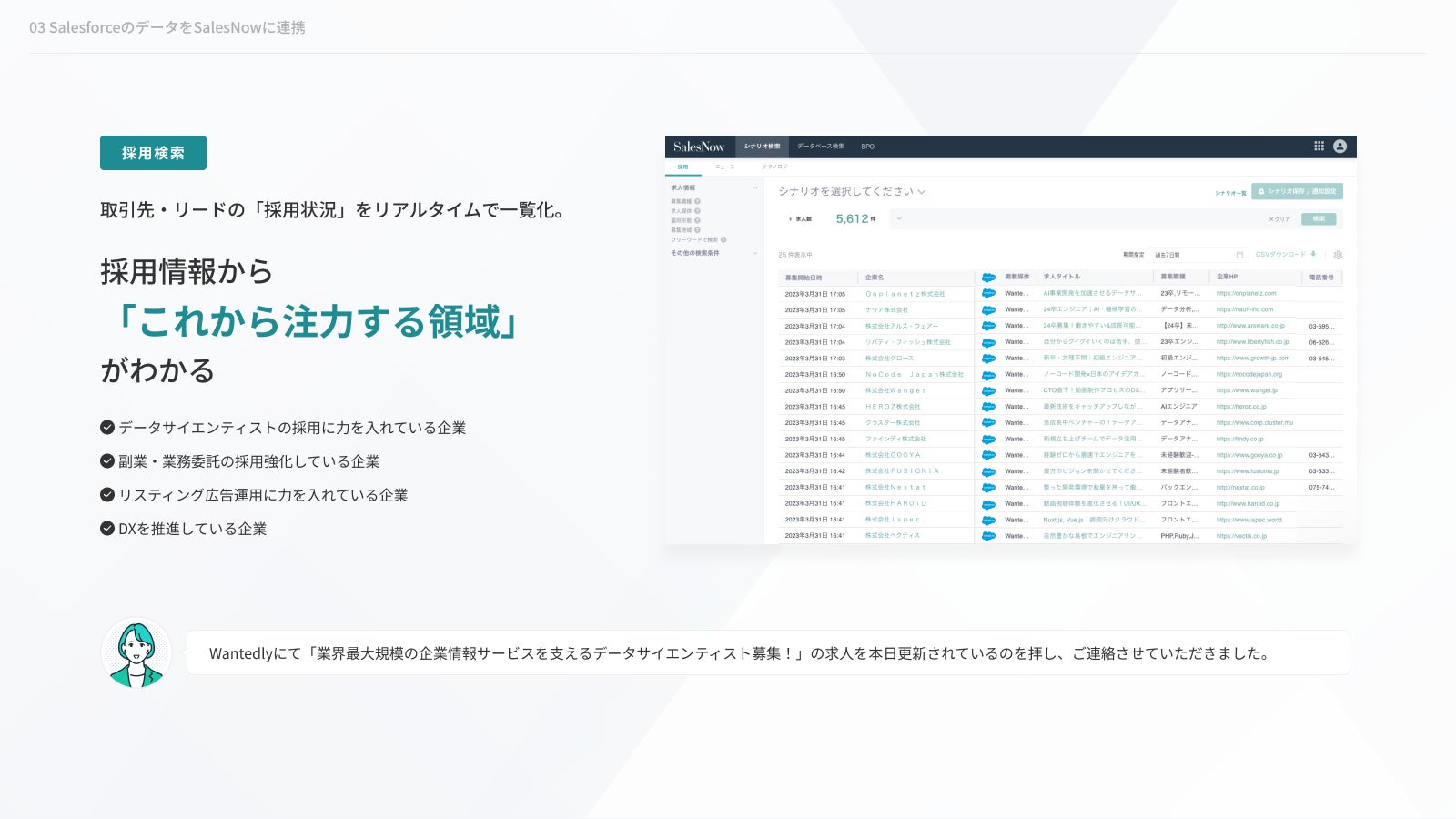Click the help icon beside 募集地域
1456x819 pixels.
[698, 230]
